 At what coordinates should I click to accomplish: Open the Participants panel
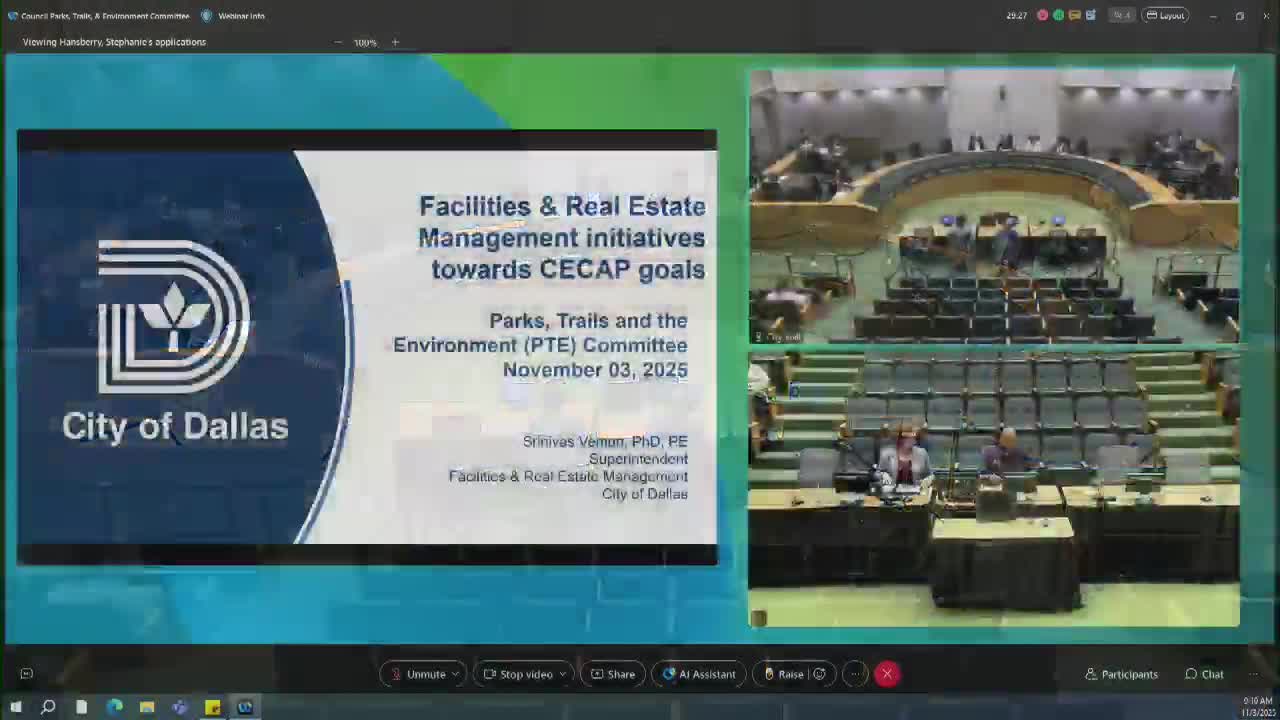click(1121, 674)
